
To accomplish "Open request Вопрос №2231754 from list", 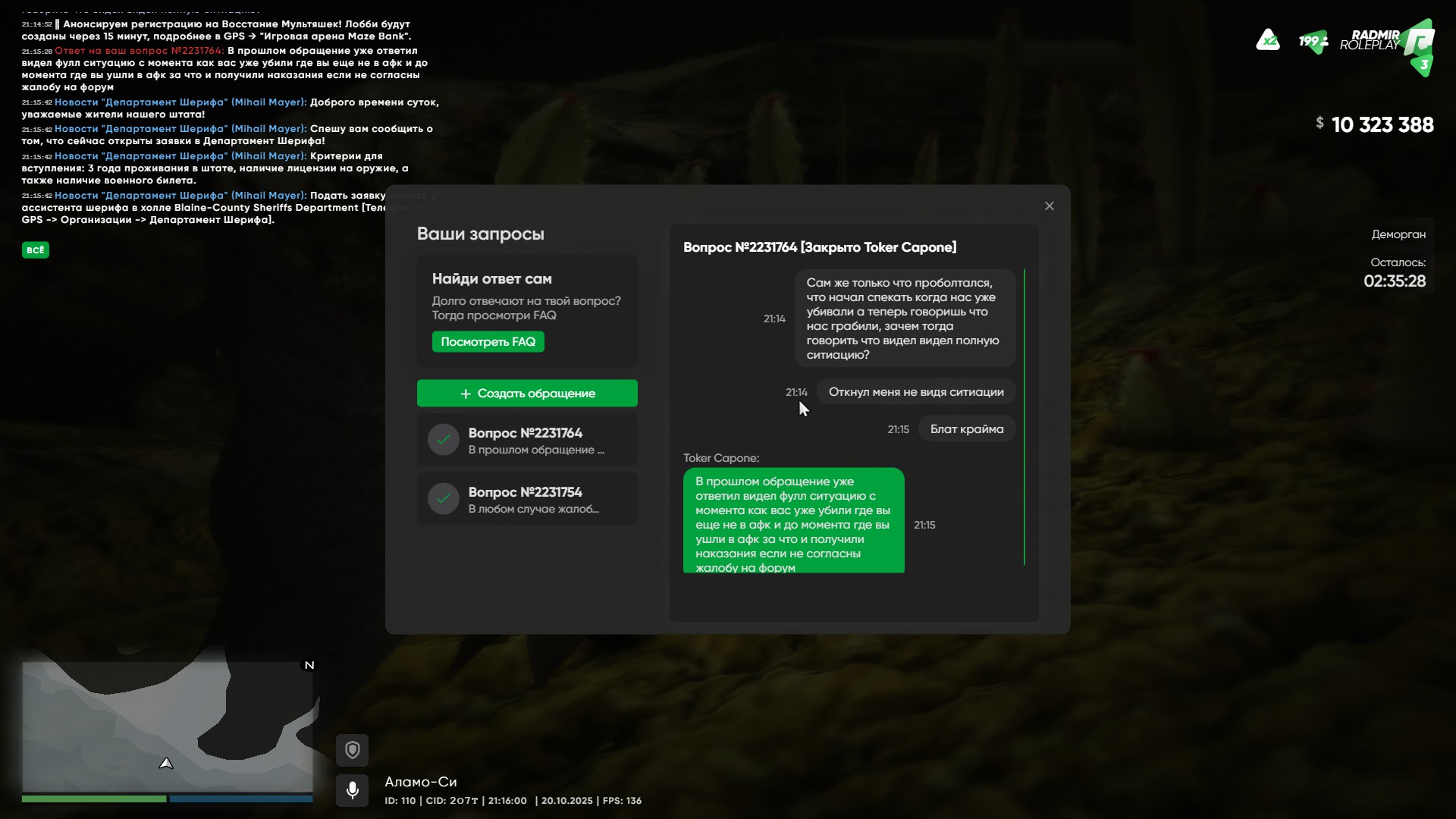I will [x=527, y=499].
